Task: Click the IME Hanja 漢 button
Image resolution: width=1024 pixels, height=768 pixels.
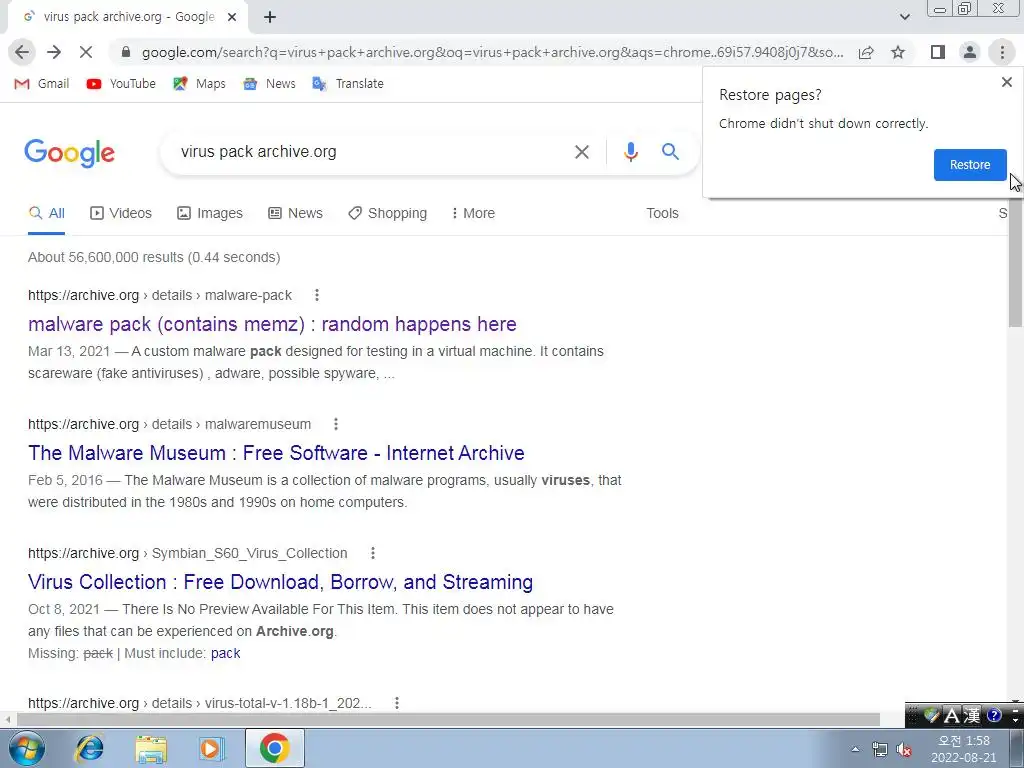Action: coord(972,716)
